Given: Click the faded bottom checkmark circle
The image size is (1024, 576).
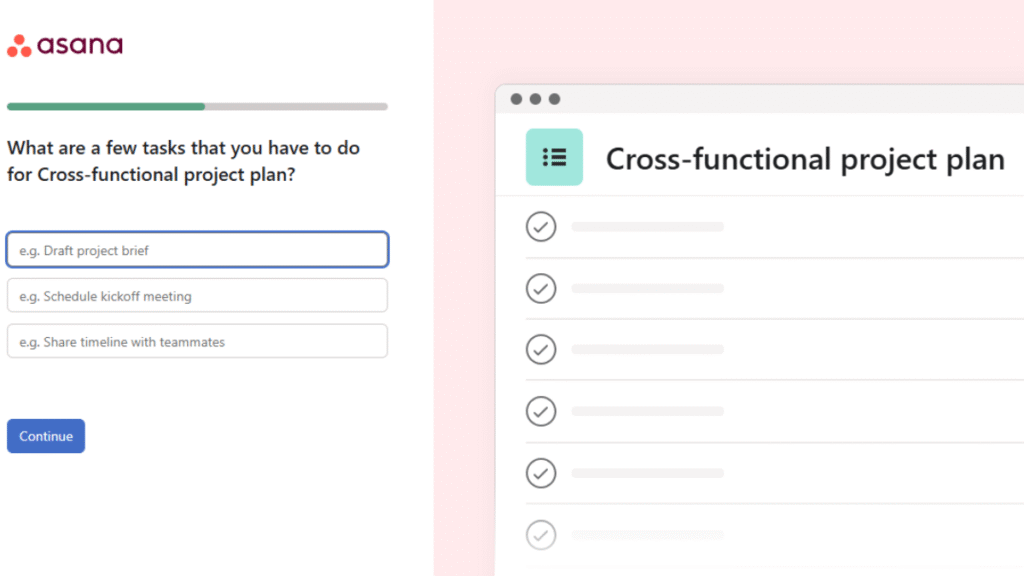Looking at the screenshot, I should tap(541, 535).
